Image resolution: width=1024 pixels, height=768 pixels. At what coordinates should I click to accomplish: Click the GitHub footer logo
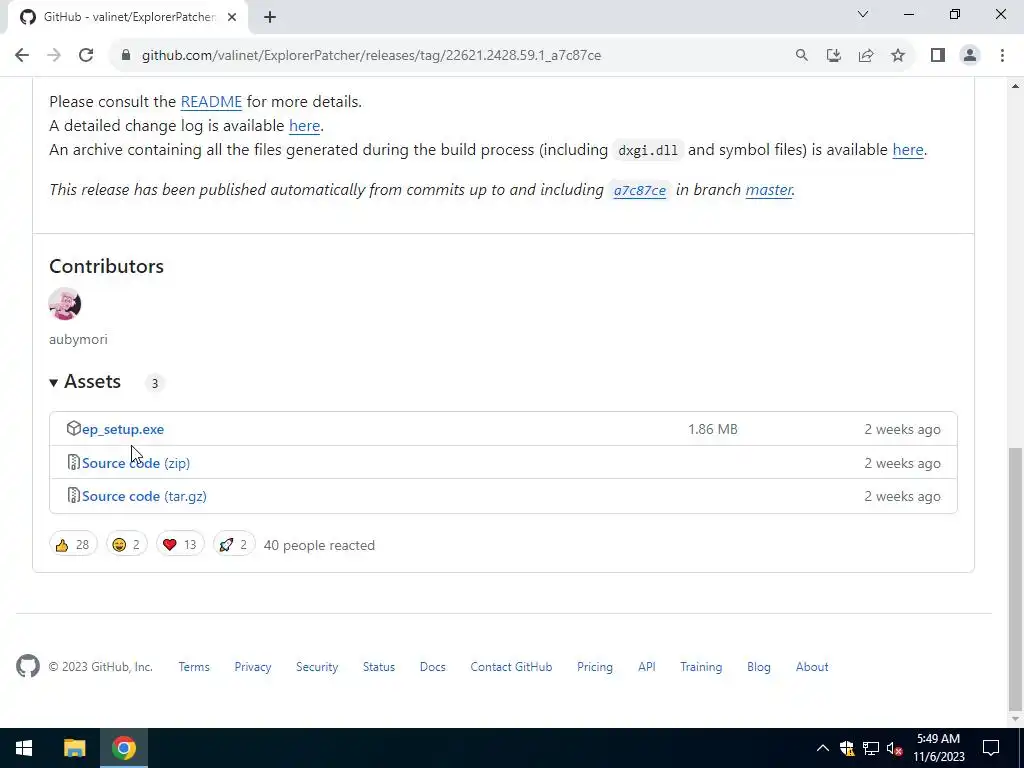(28, 666)
